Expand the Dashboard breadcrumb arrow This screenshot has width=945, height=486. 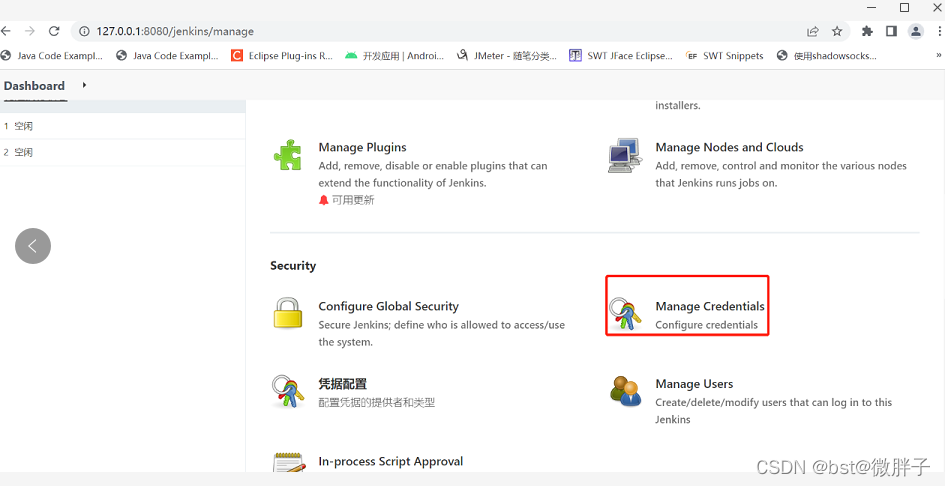[84, 85]
